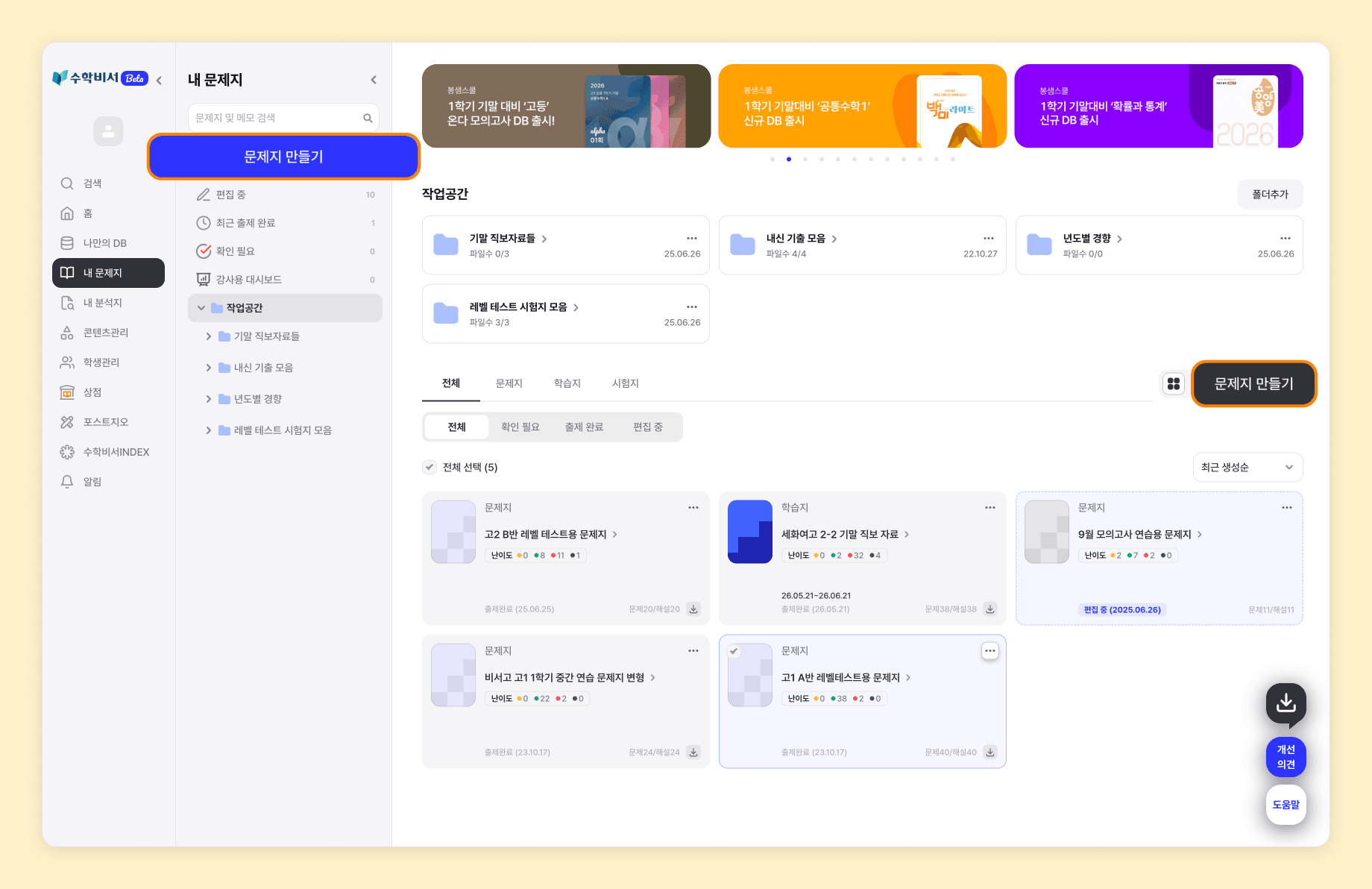
Task: Open more options on 기말 직보자료들 folder
Action: click(x=692, y=239)
